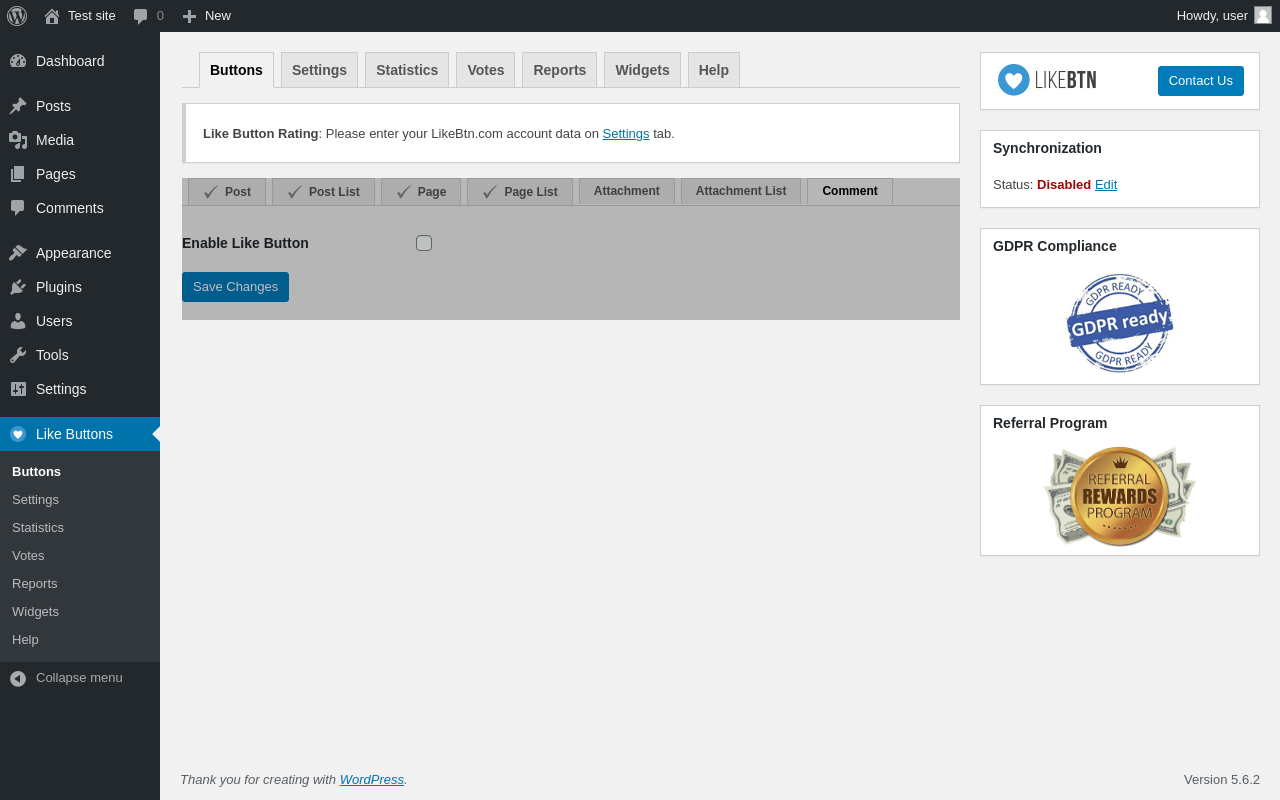Click the Save Changes button
Screen dimensions: 1280x800
235,287
